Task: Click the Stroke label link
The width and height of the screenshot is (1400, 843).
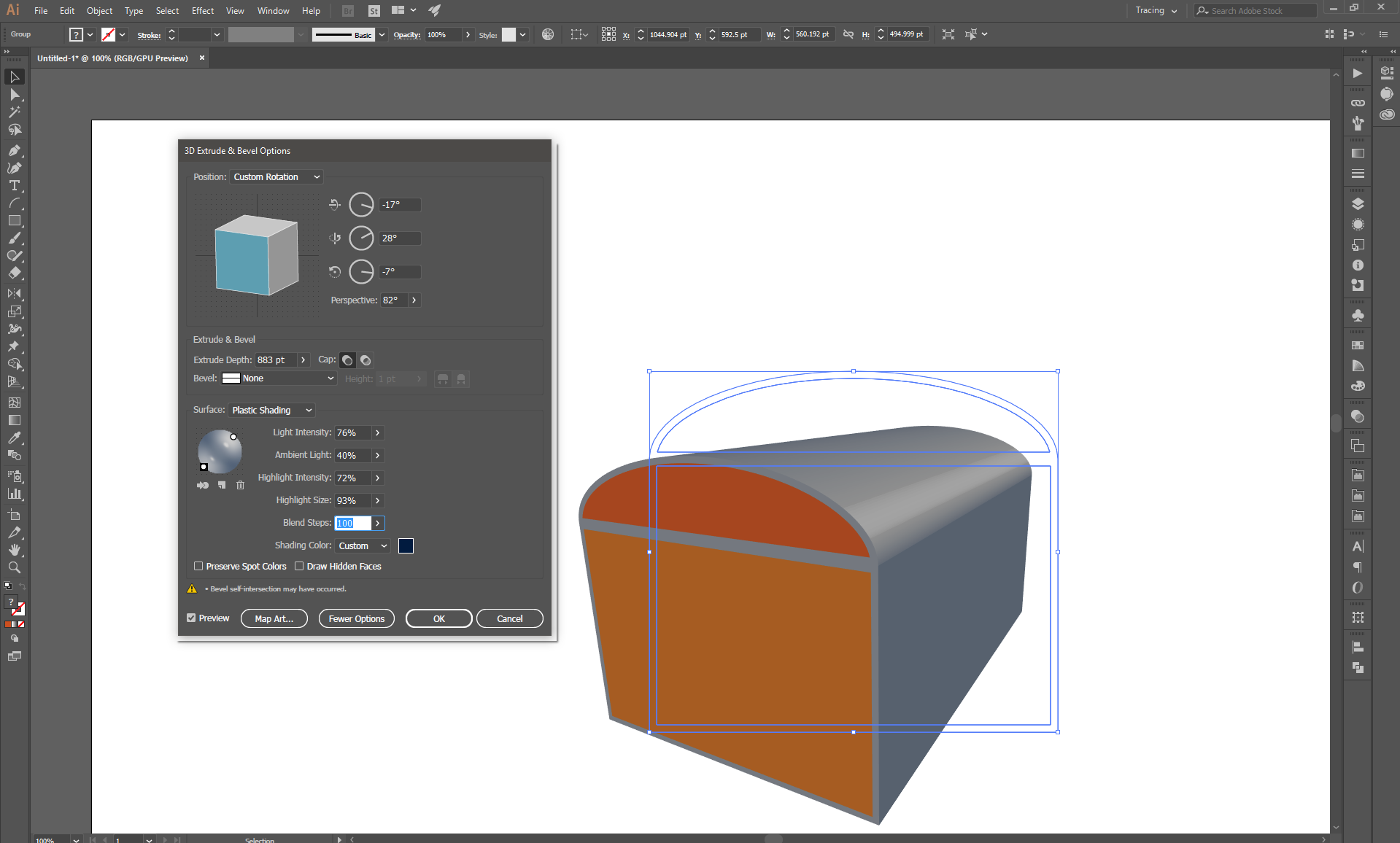Action: (x=149, y=35)
